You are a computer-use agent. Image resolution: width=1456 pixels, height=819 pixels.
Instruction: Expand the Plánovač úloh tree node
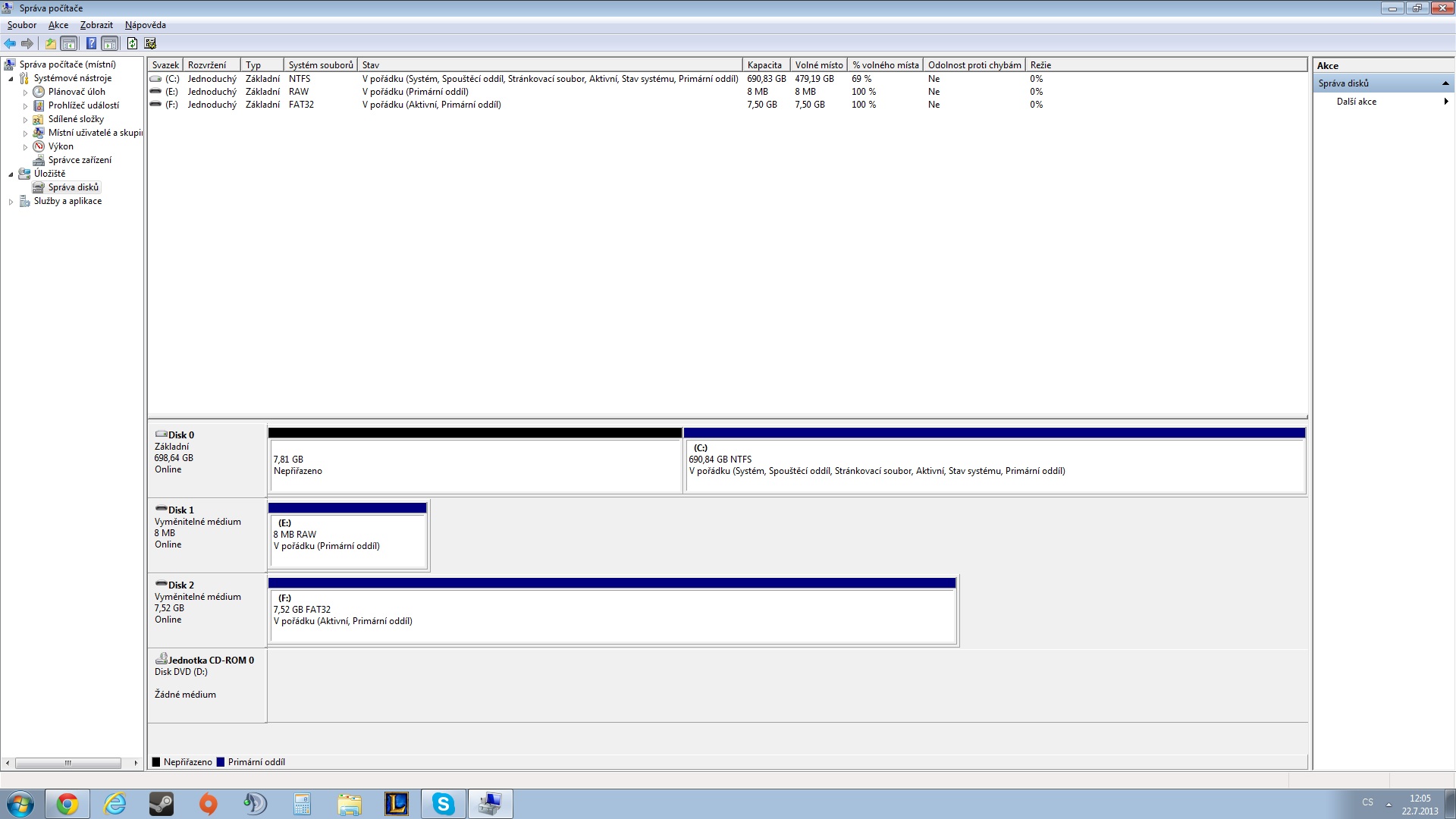(x=25, y=93)
